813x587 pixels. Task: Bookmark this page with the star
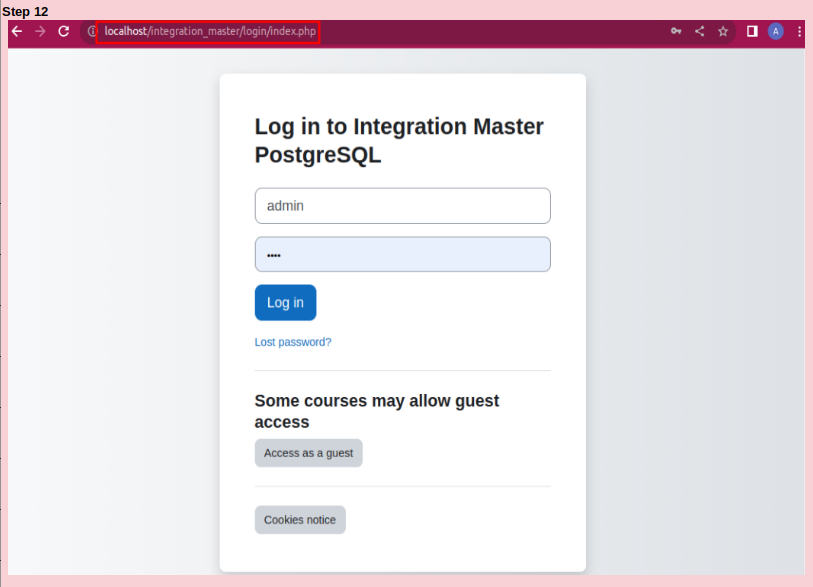coord(723,32)
